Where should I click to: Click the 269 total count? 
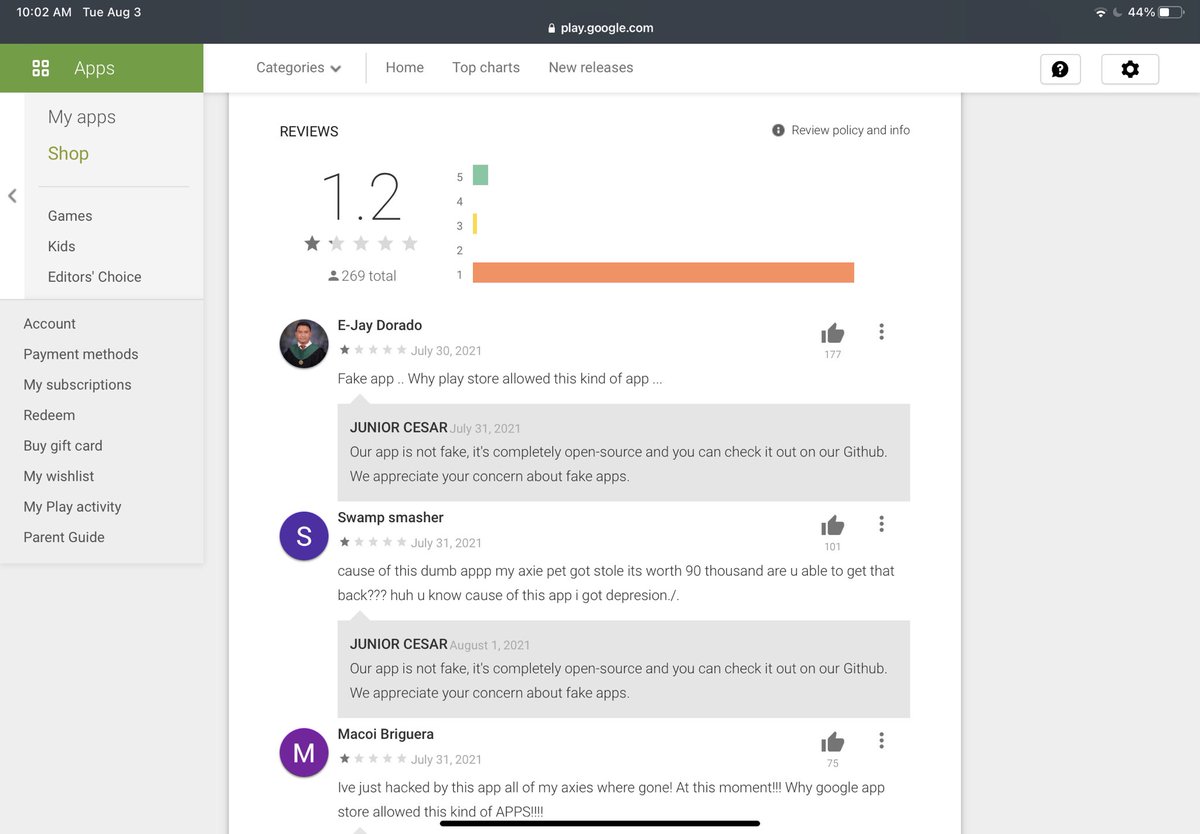click(369, 276)
